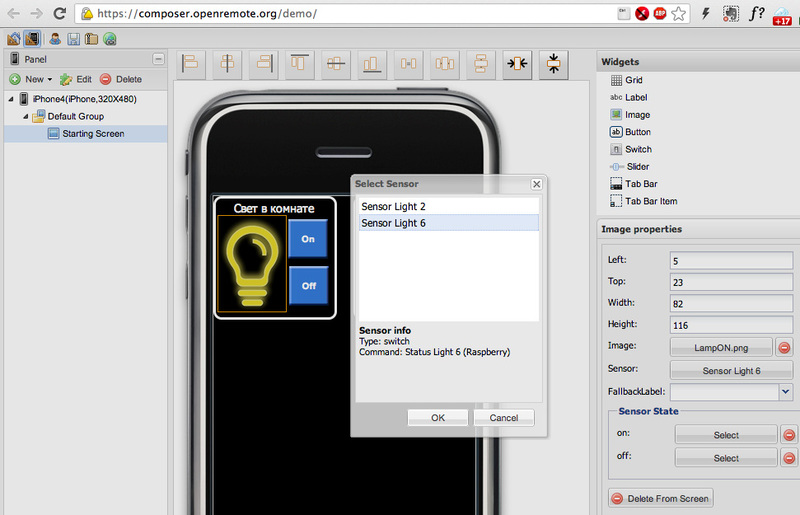Click the LampON.png image button
This screenshot has height=515, width=800.
click(x=721, y=348)
